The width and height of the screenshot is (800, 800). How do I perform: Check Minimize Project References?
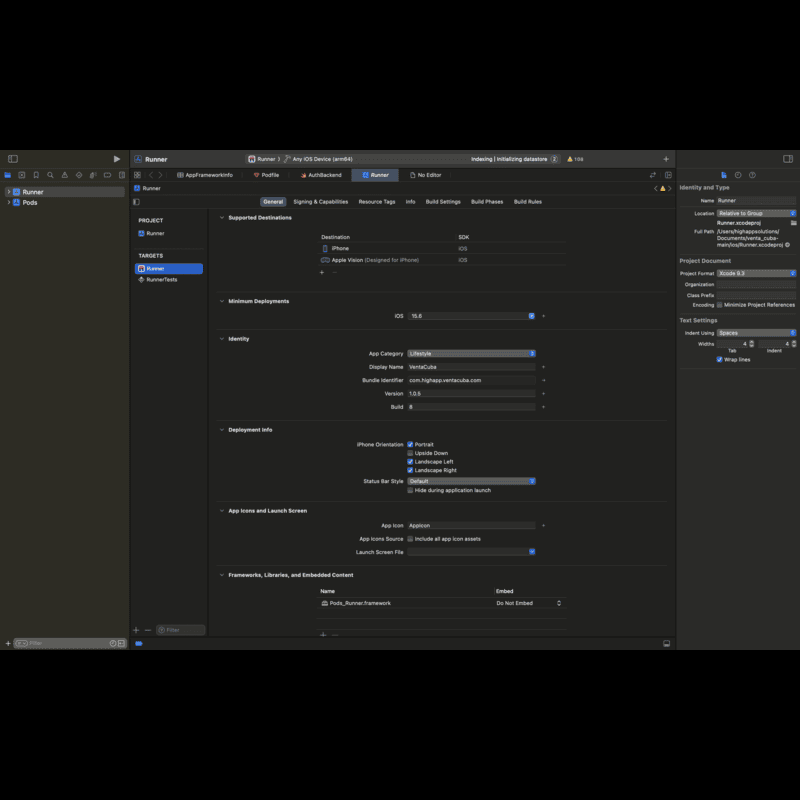tap(719, 305)
